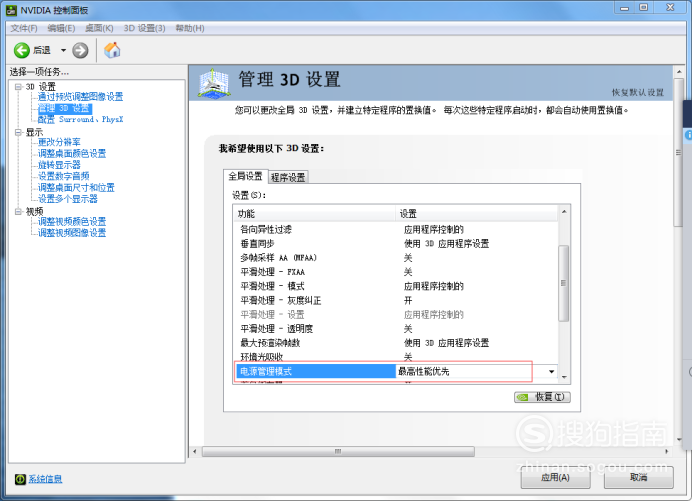Click the gray Forward arrow icon
This screenshot has width=692, height=501.
80,50
